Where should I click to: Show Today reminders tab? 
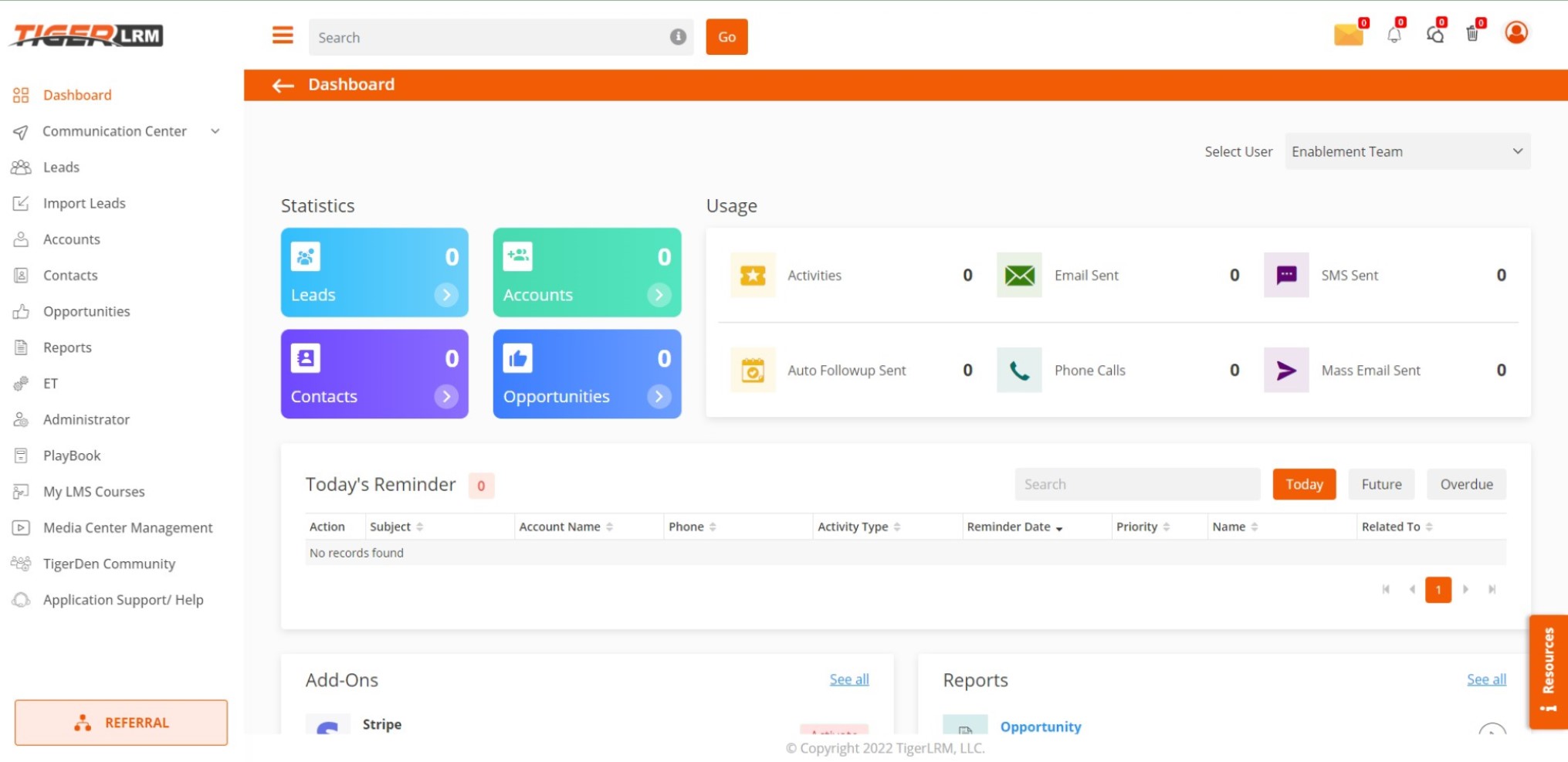(1304, 484)
